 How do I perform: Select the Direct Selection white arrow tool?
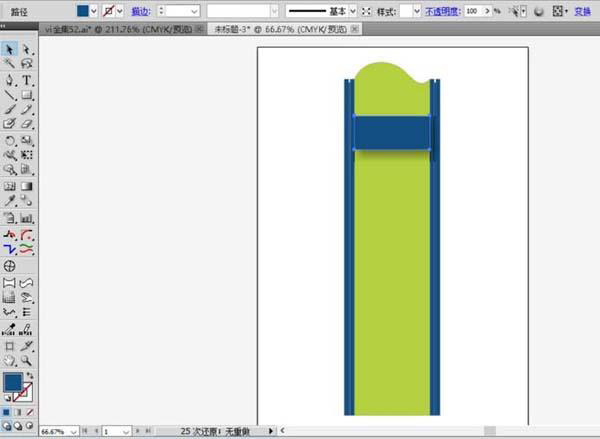[x=27, y=49]
